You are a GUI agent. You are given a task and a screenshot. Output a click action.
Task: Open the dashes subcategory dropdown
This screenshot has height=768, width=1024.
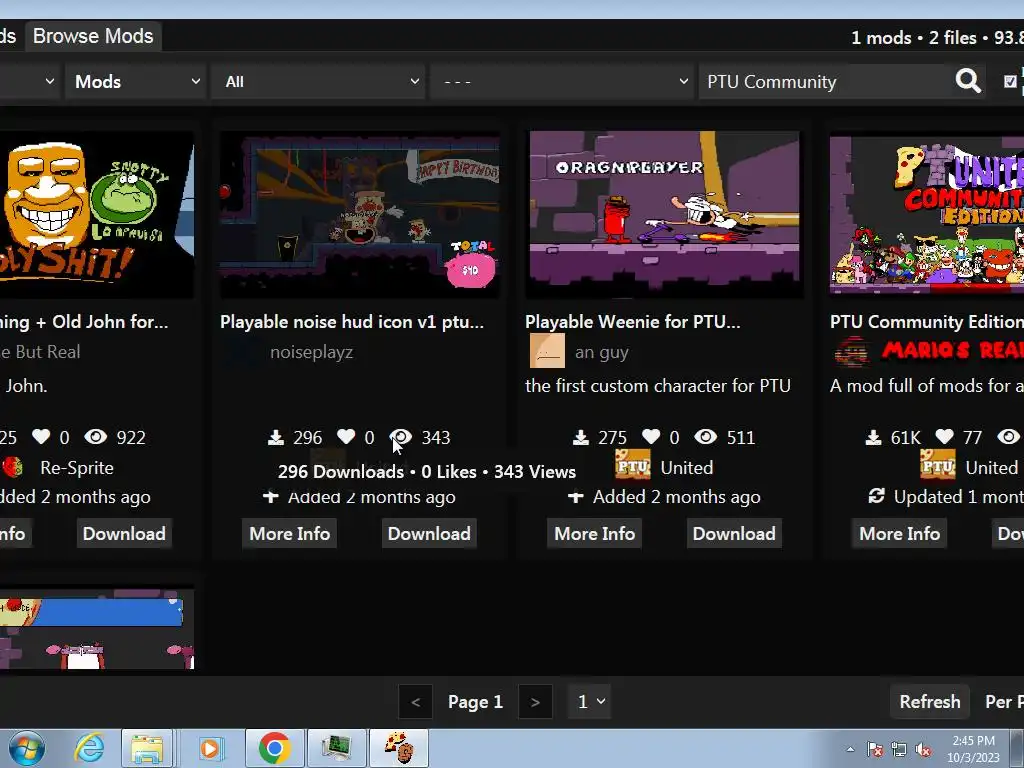(x=562, y=82)
